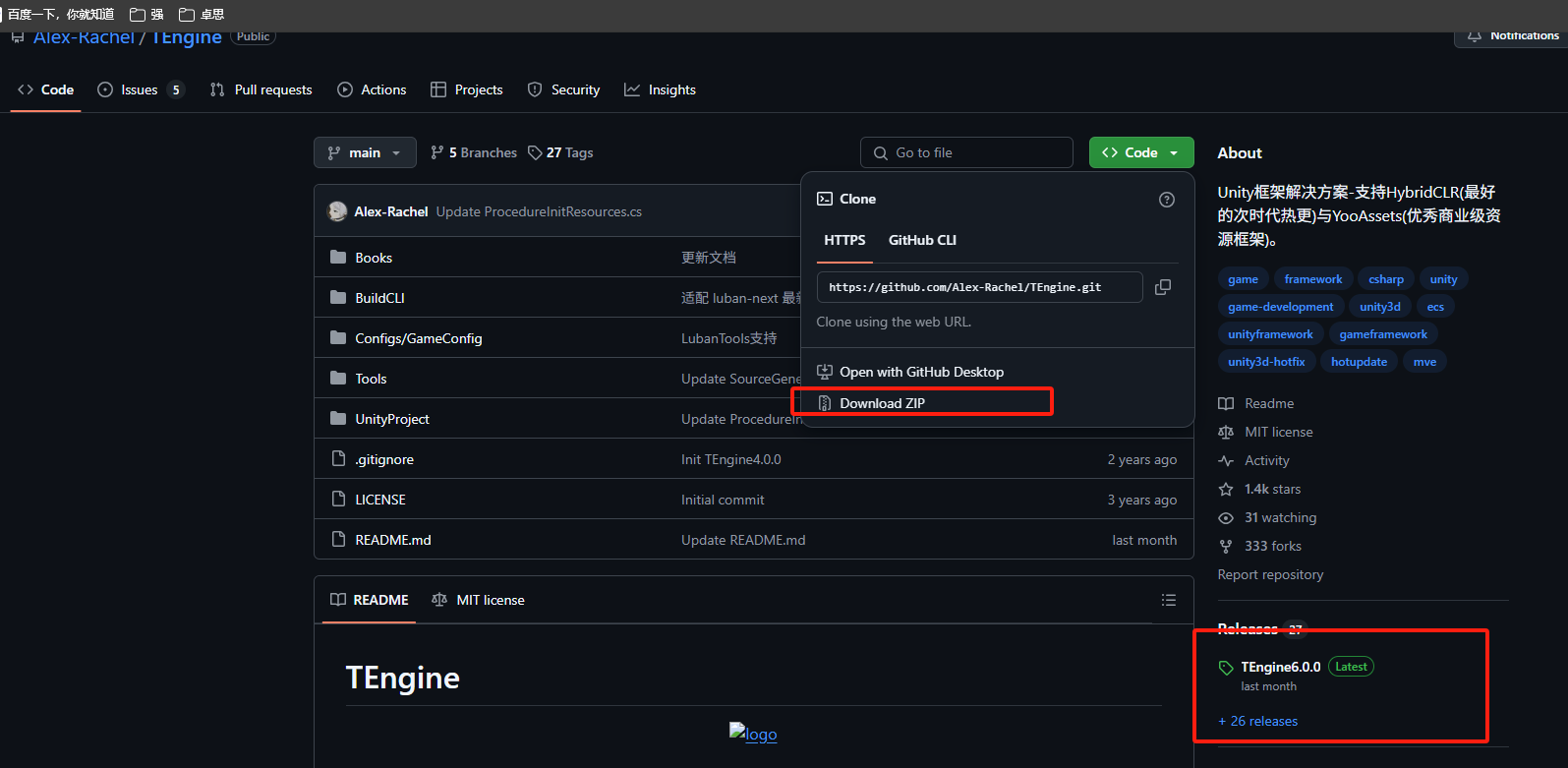Switch to the Code repository tab
Image resolution: width=1568 pixels, height=768 pixels.
[46, 89]
